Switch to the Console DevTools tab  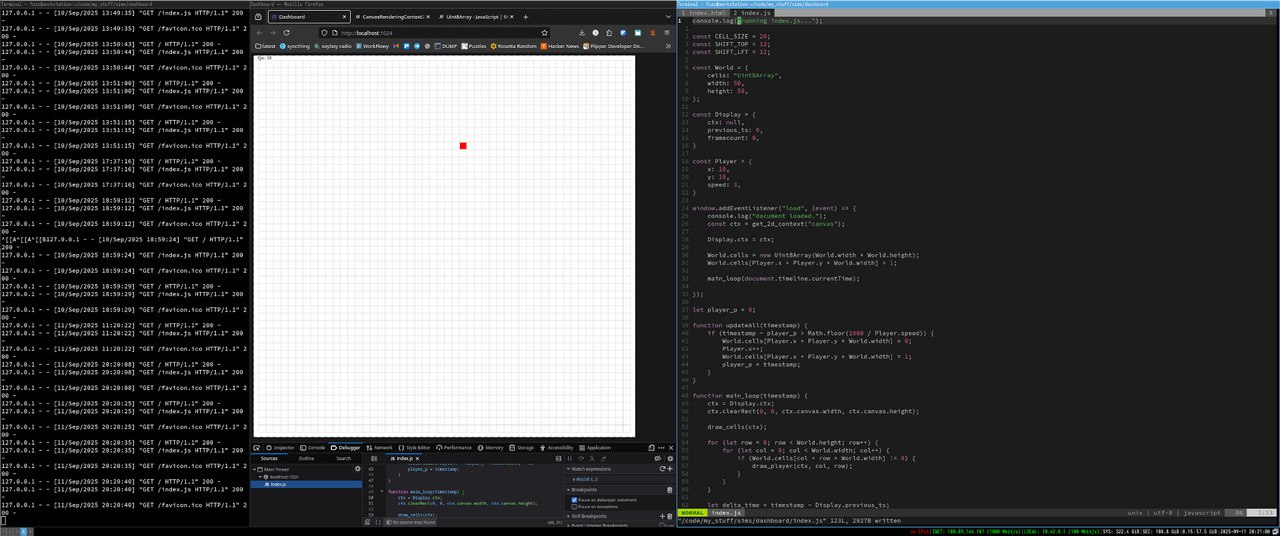tap(312, 447)
